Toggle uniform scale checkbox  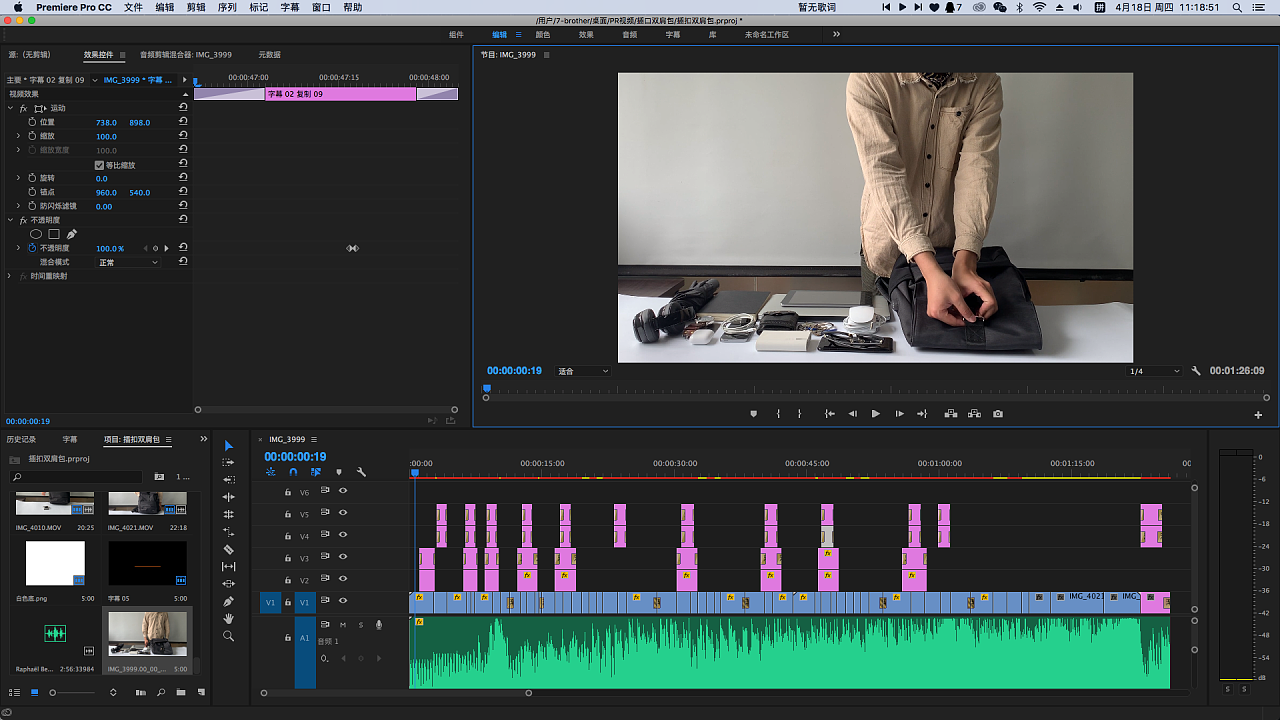point(99,165)
